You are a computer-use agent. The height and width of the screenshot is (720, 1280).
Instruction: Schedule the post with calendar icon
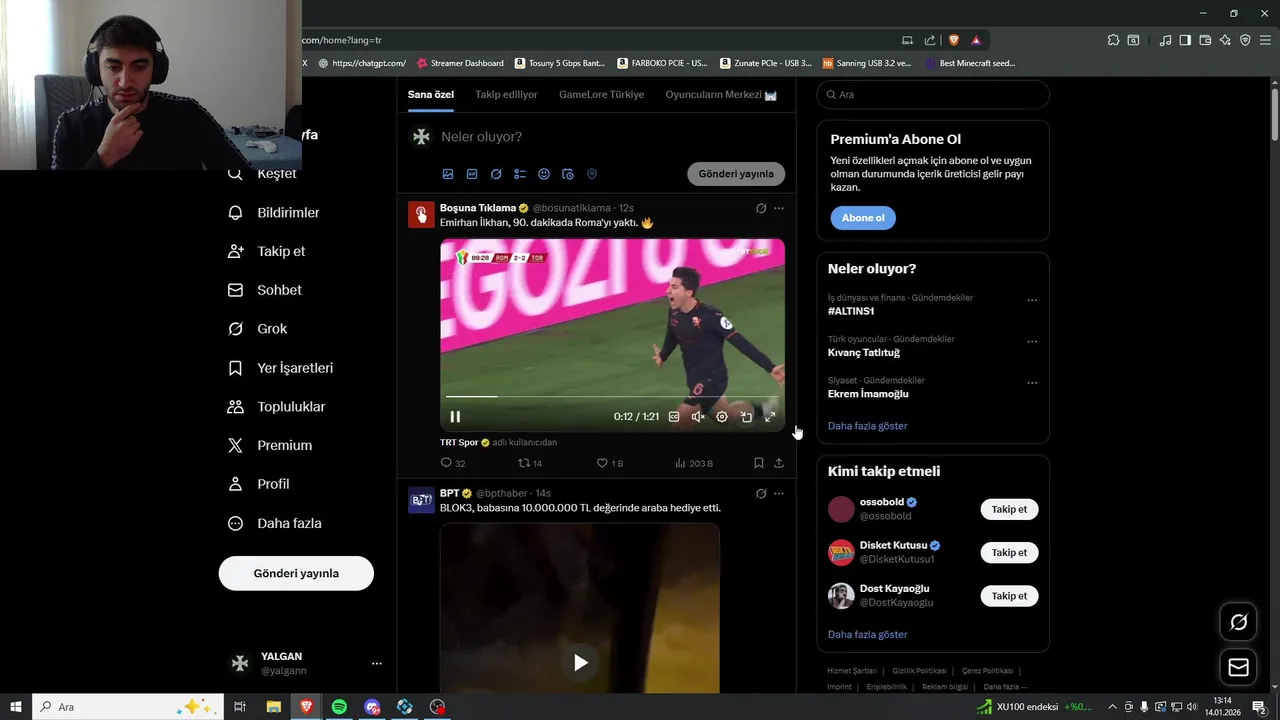click(x=568, y=174)
